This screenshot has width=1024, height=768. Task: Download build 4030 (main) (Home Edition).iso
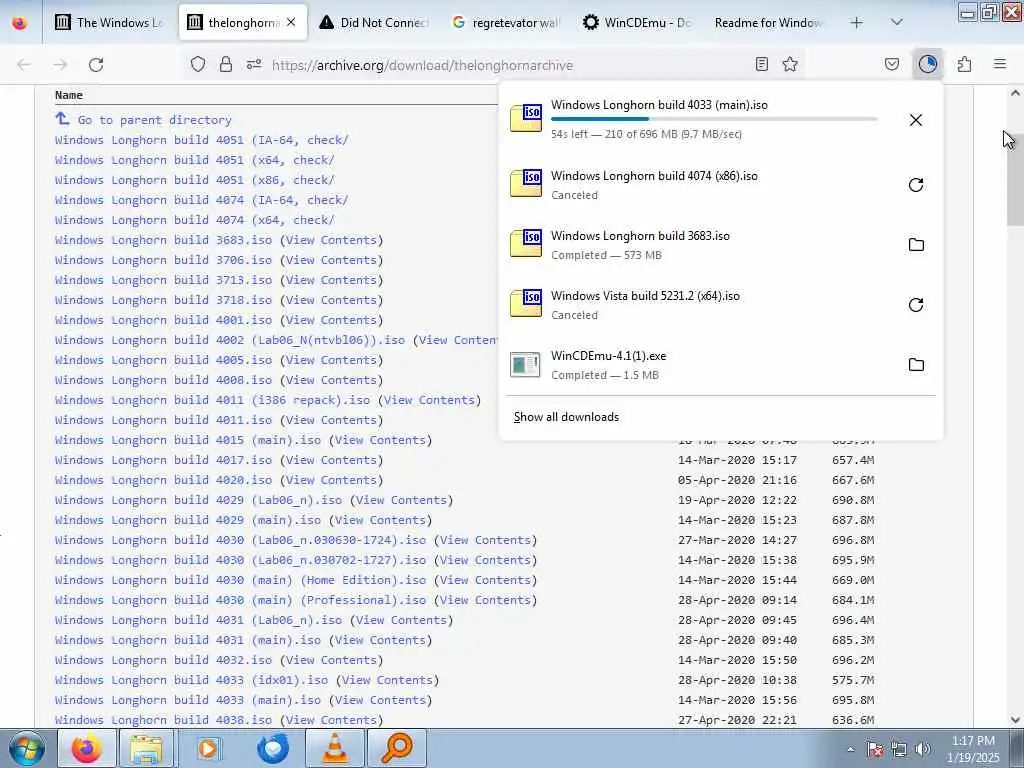(x=240, y=581)
